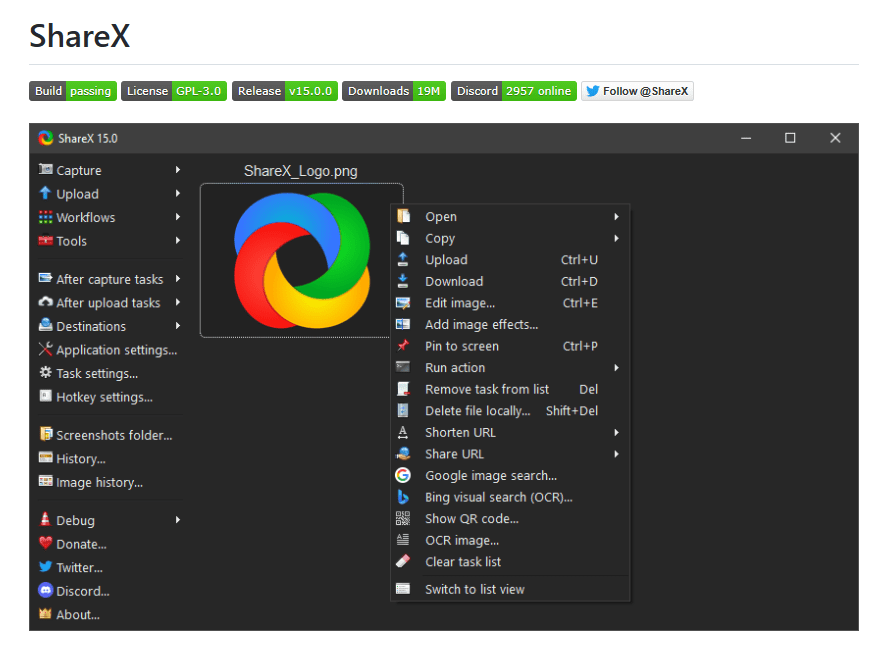Click the Follow @ShareX Twitter button

[x=638, y=91]
